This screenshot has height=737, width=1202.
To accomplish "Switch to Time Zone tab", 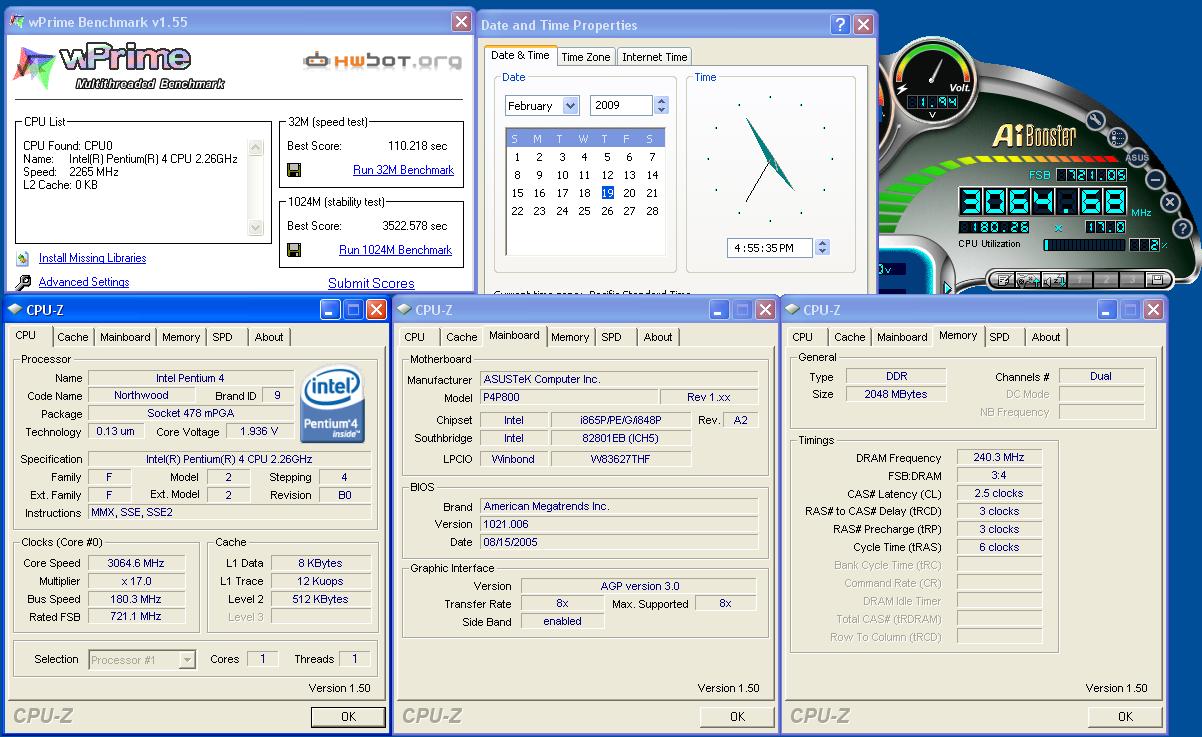I will (586, 57).
